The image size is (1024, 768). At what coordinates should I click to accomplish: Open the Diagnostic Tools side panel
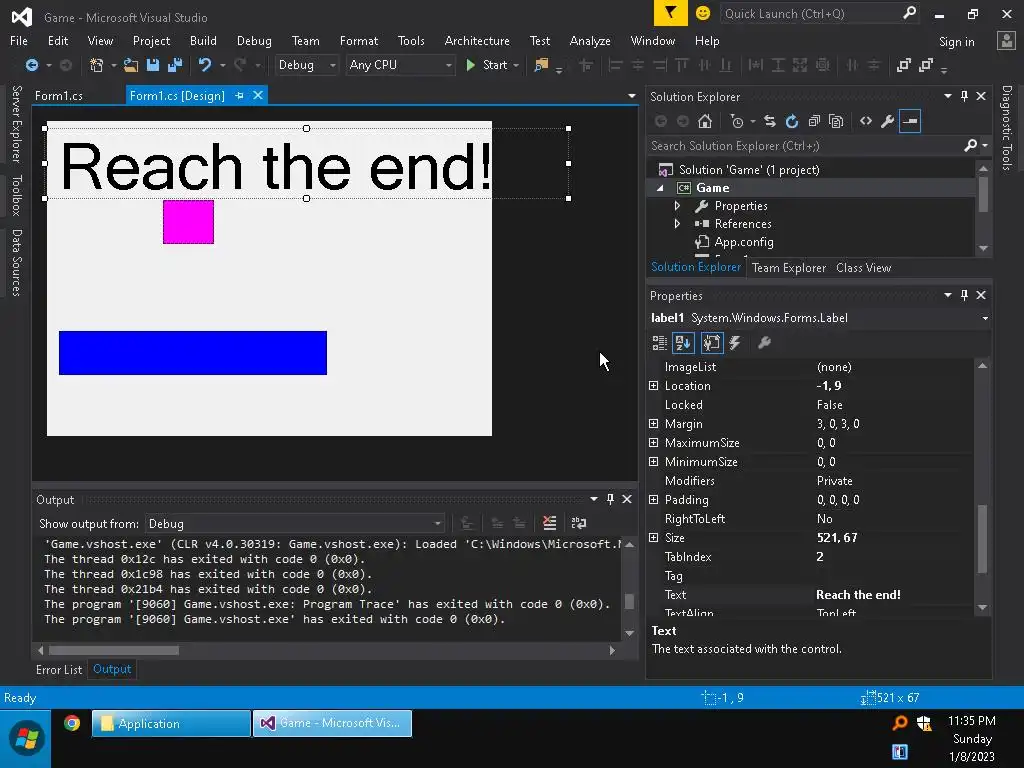click(1006, 127)
